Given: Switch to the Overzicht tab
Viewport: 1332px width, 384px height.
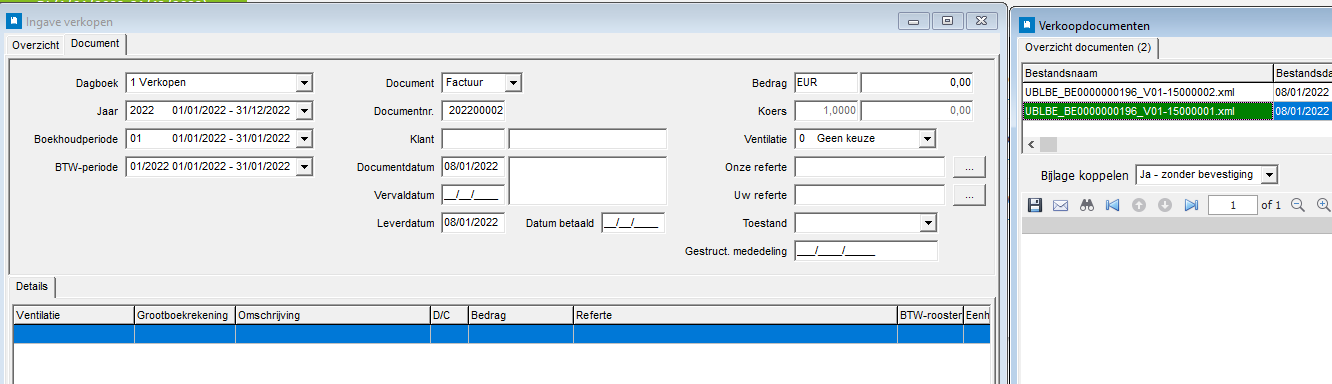Looking at the screenshot, I should (x=36, y=44).
